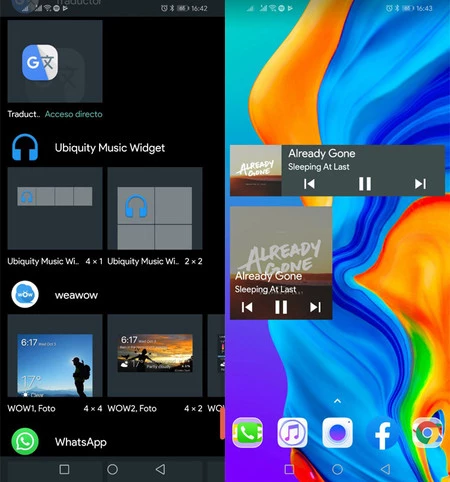Pause playback in the wide music widget
The height and width of the screenshot is (482, 450).
tap(365, 184)
